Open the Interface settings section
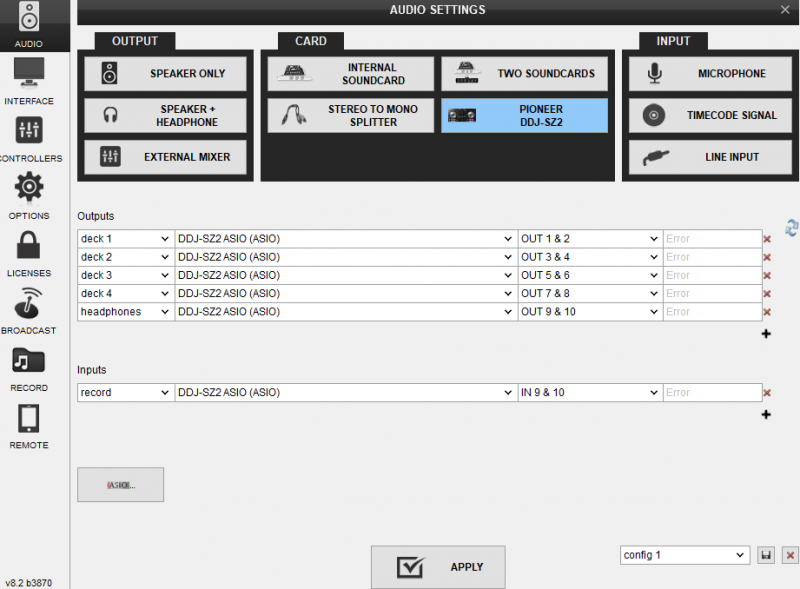The height and width of the screenshot is (589, 800). [x=29, y=82]
